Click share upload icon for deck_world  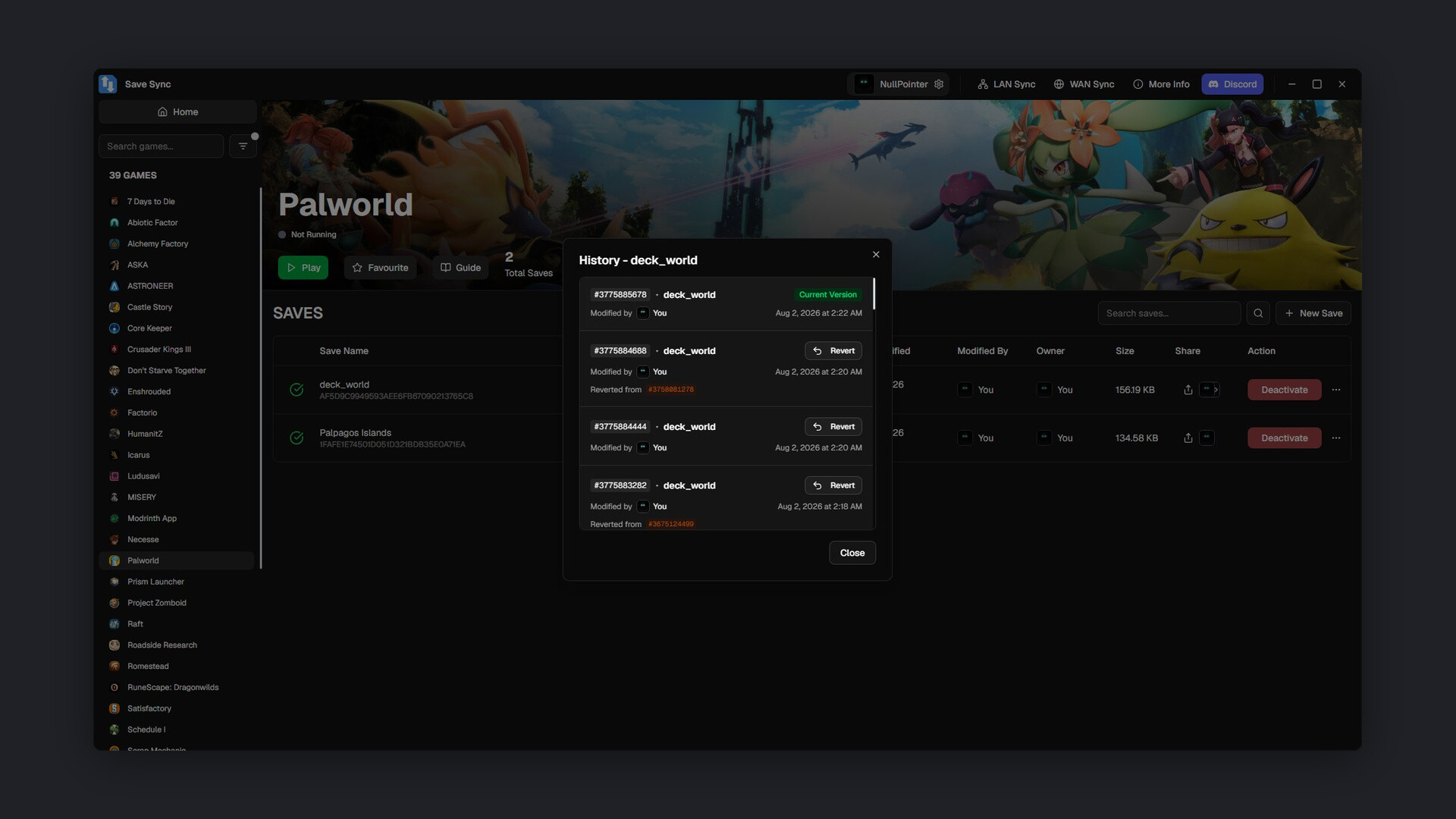pos(1188,390)
